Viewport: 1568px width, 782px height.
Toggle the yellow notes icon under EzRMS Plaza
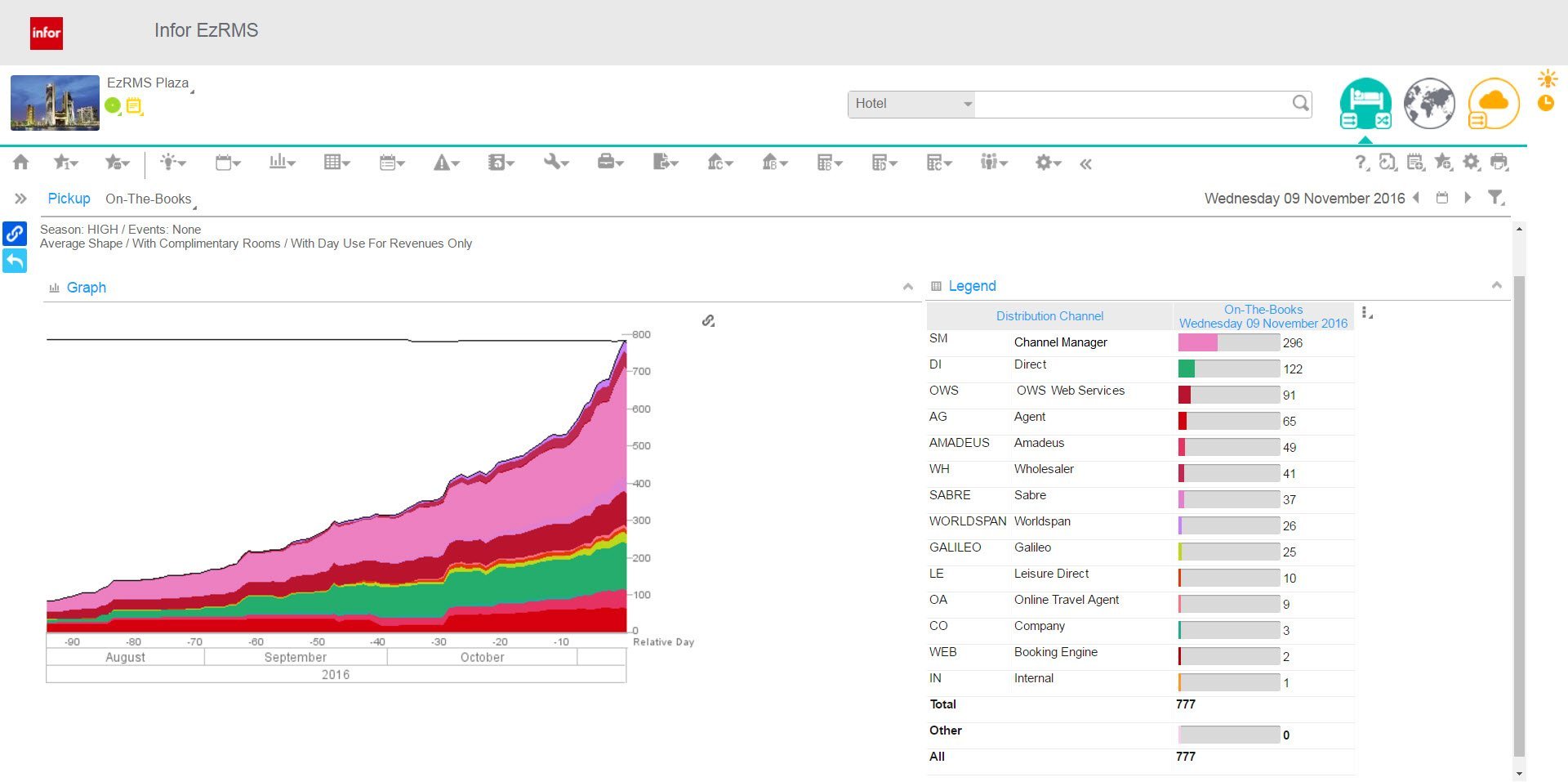pos(134,105)
